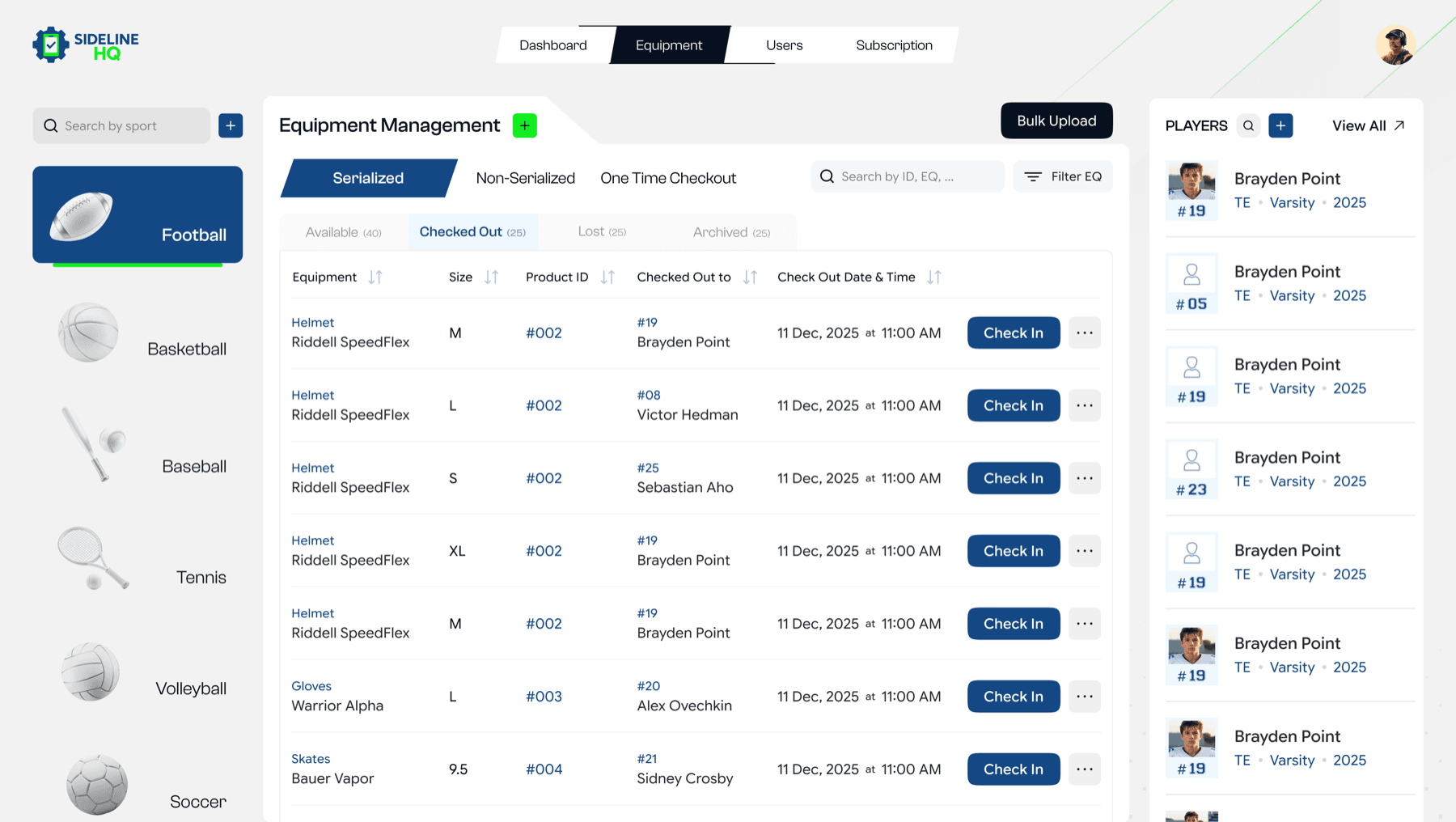Click the Bulk Upload button
The image size is (1456, 822).
[x=1056, y=121]
